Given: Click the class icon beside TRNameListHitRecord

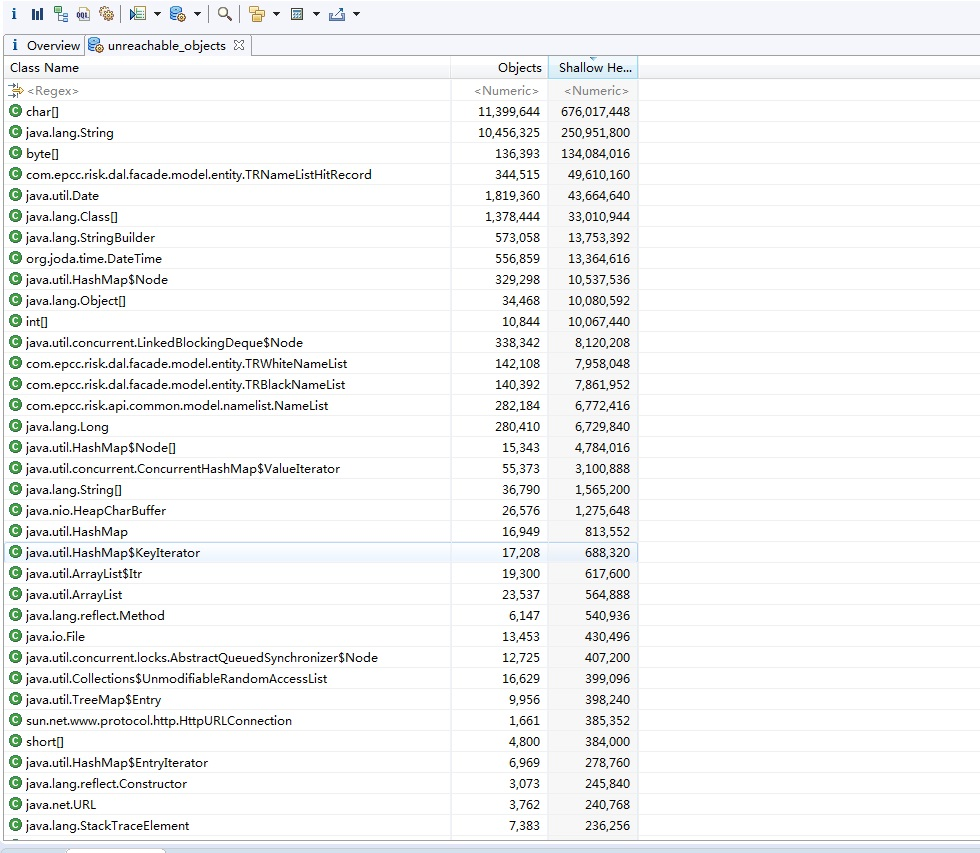Looking at the screenshot, I should point(16,174).
